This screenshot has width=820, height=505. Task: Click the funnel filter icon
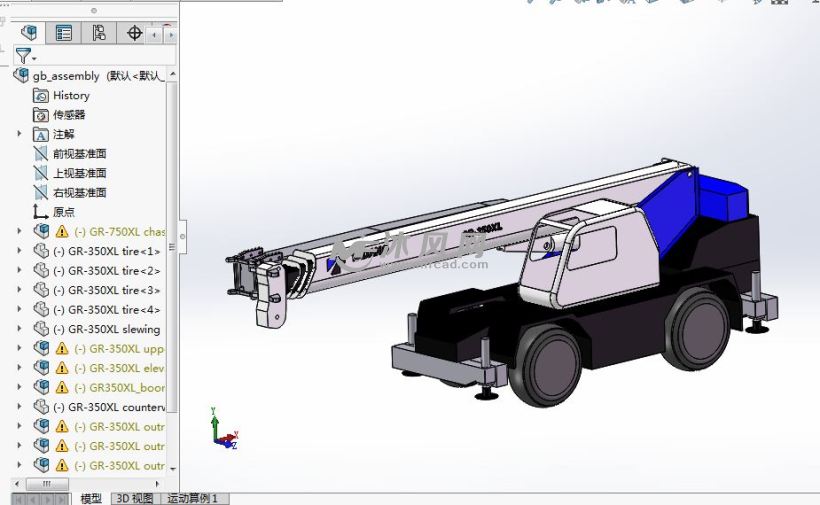23,56
